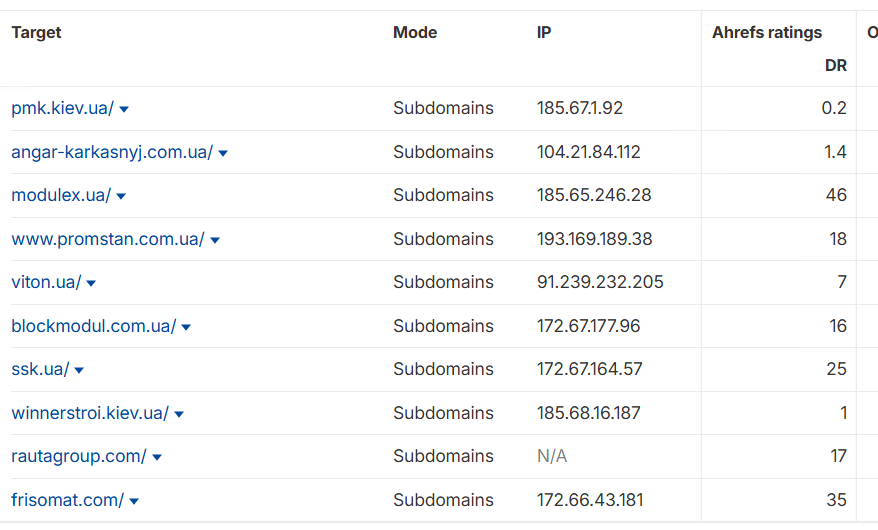The width and height of the screenshot is (878, 530).
Task: Open winnerstroi.kiev.ua/ link
Action: (x=90, y=412)
